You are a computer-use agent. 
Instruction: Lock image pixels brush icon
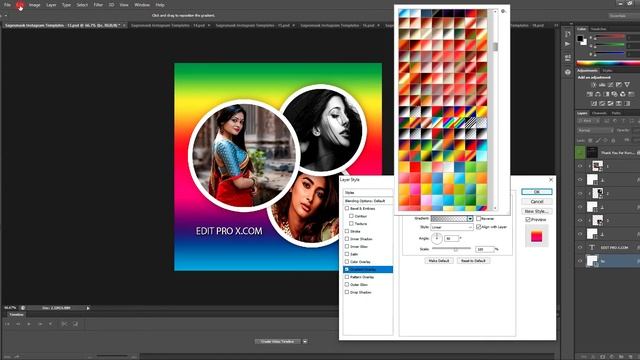[598, 140]
